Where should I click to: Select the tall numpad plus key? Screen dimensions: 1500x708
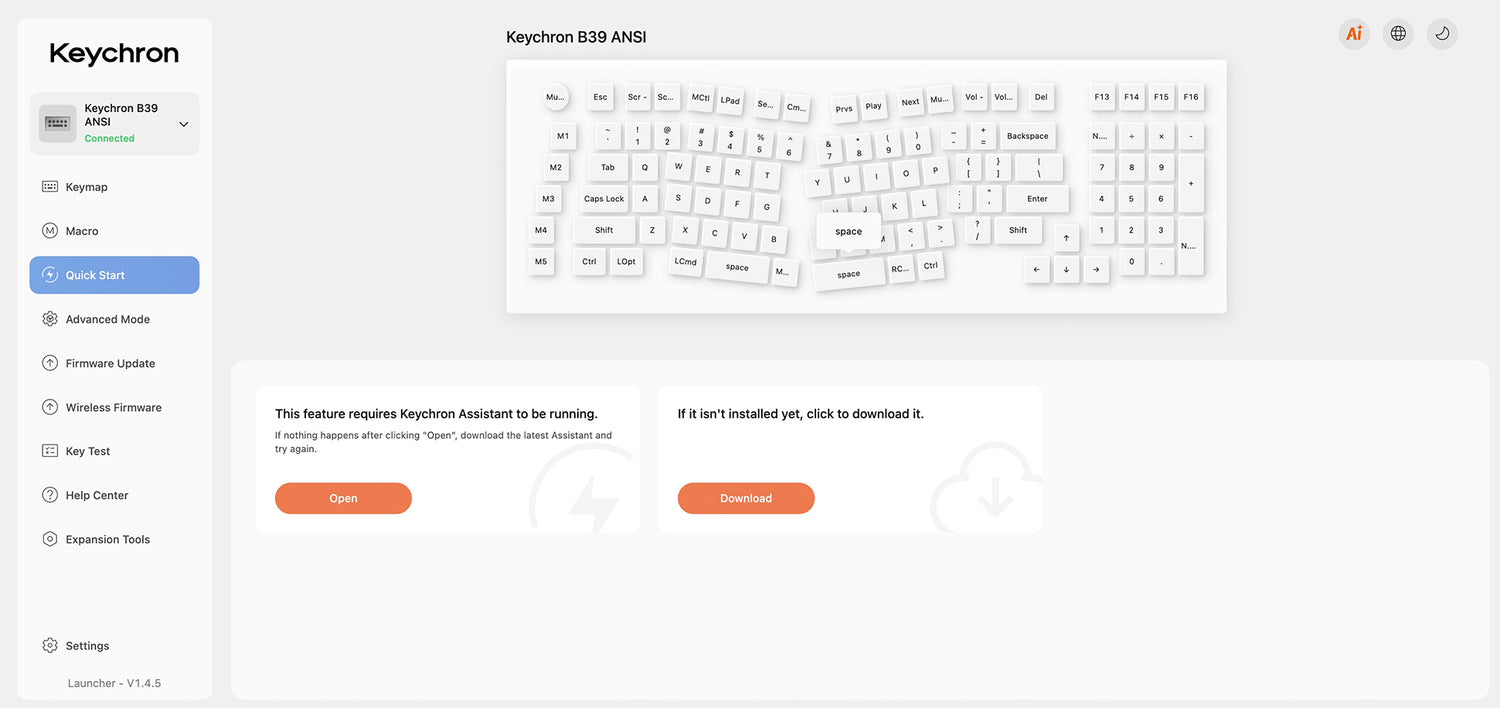[1191, 183]
